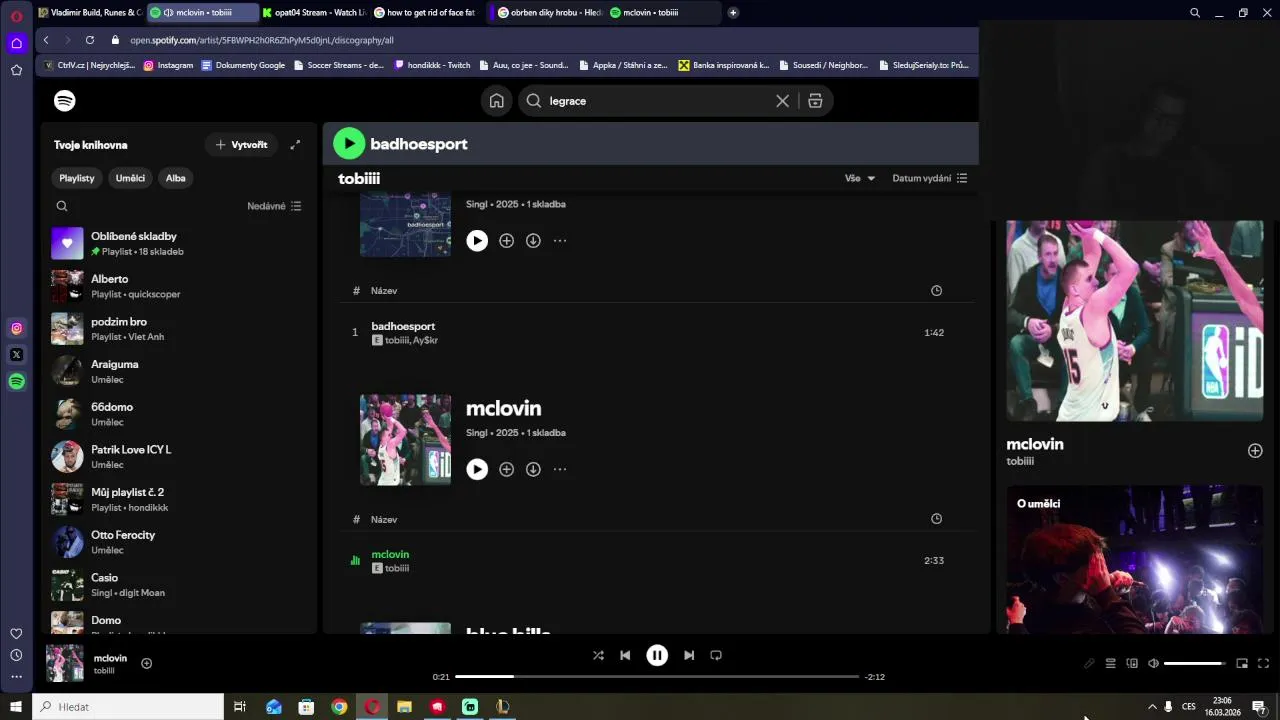Skip to the previous track
Screen dimensions: 1280x720
pos(625,656)
